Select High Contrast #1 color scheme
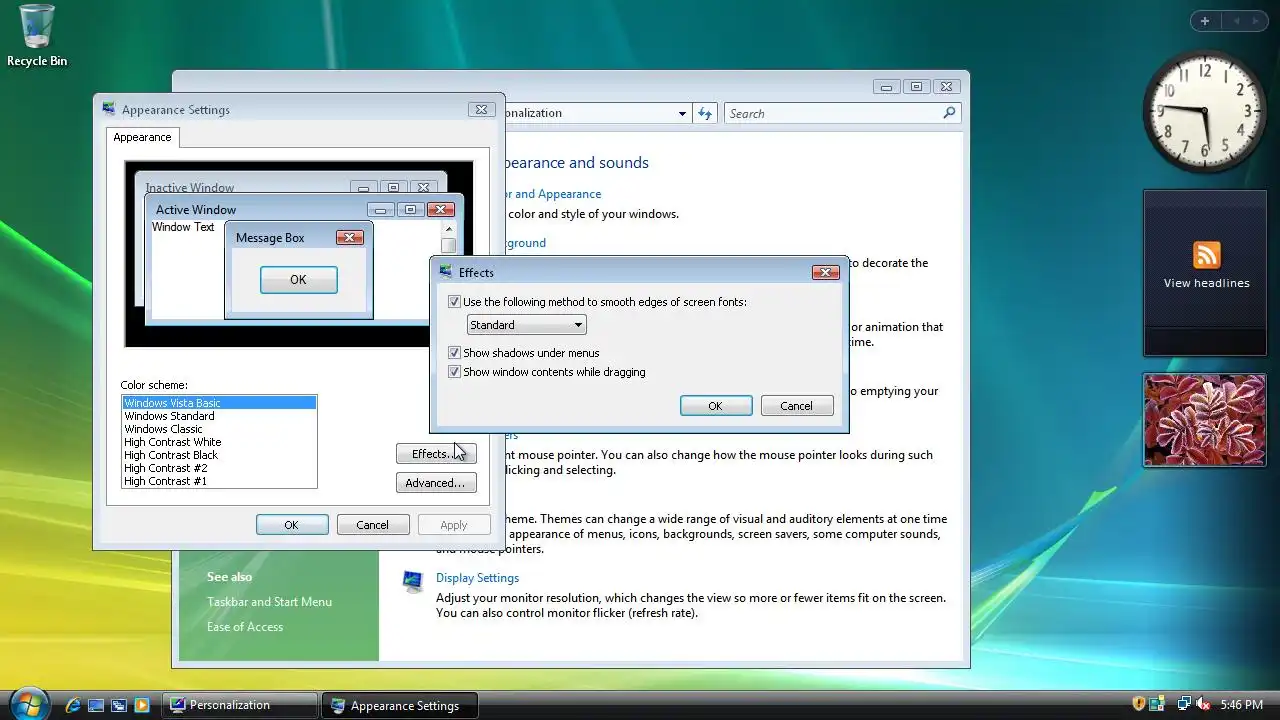This screenshot has height=720, width=1280. coord(219,481)
